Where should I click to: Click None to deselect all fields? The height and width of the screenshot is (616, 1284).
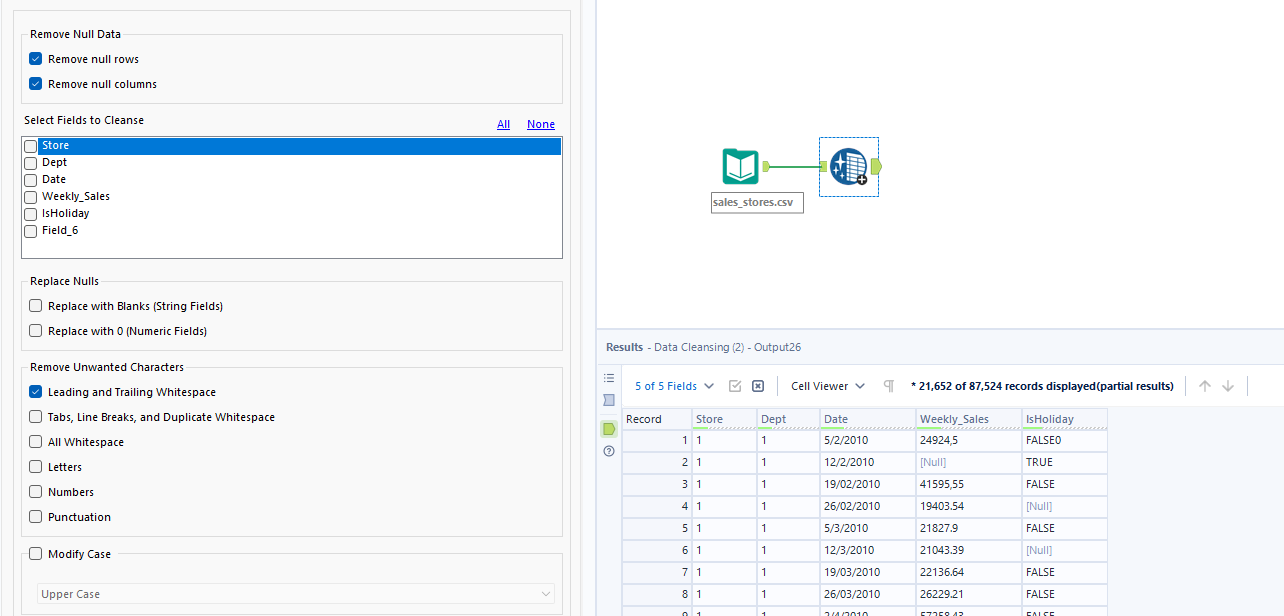click(x=540, y=124)
